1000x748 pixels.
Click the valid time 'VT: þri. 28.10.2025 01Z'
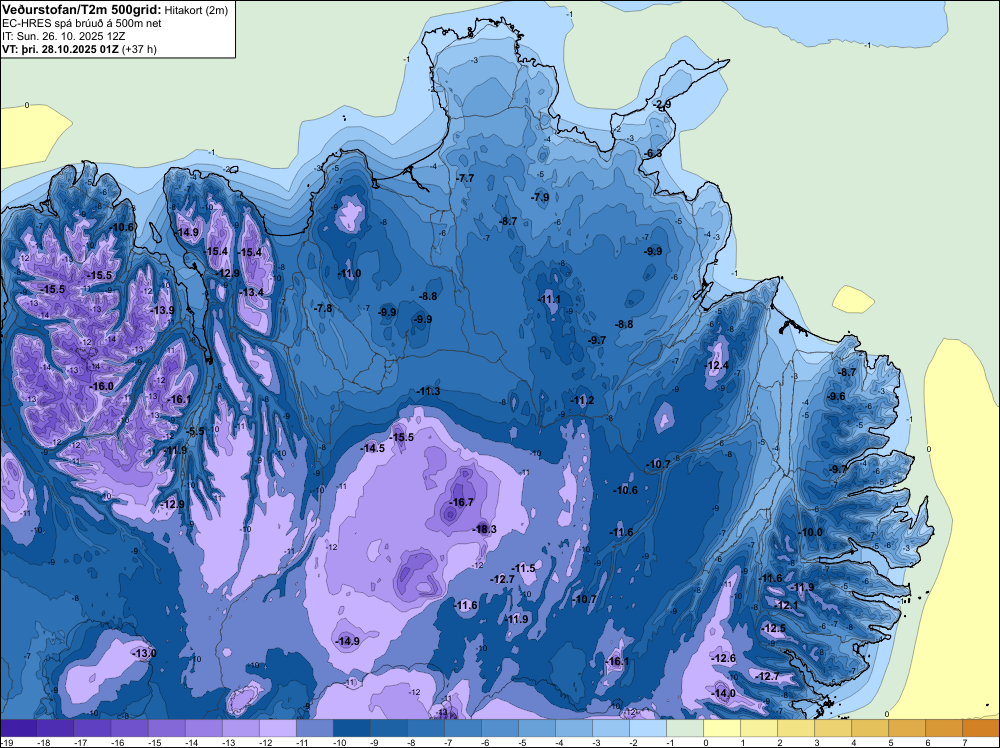tap(60, 49)
